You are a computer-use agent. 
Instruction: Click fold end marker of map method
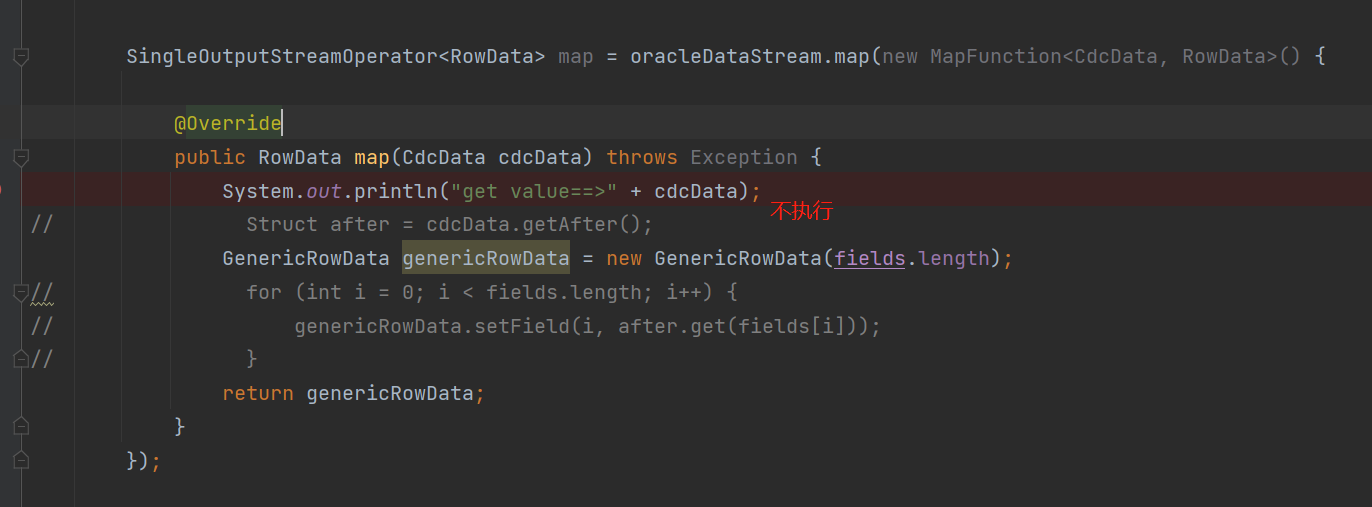click(x=20, y=427)
